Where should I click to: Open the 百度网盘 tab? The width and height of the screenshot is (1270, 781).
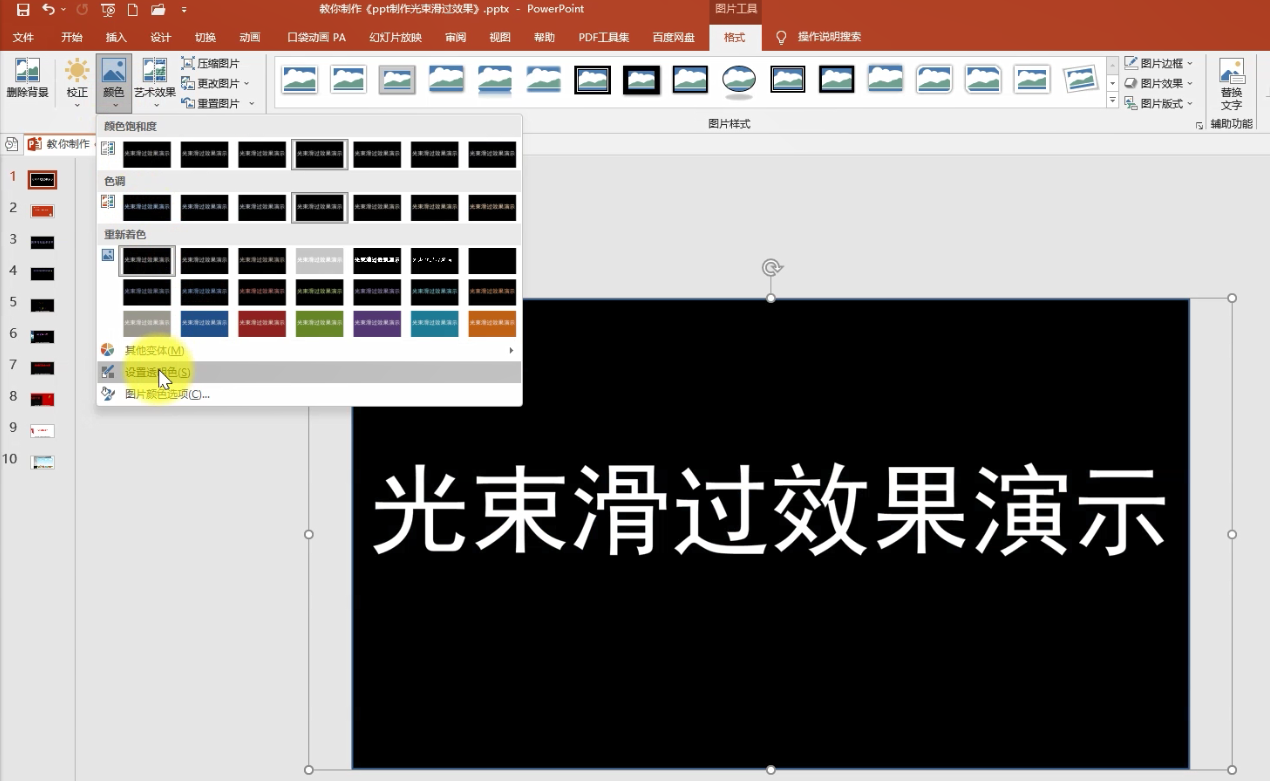[x=673, y=37]
